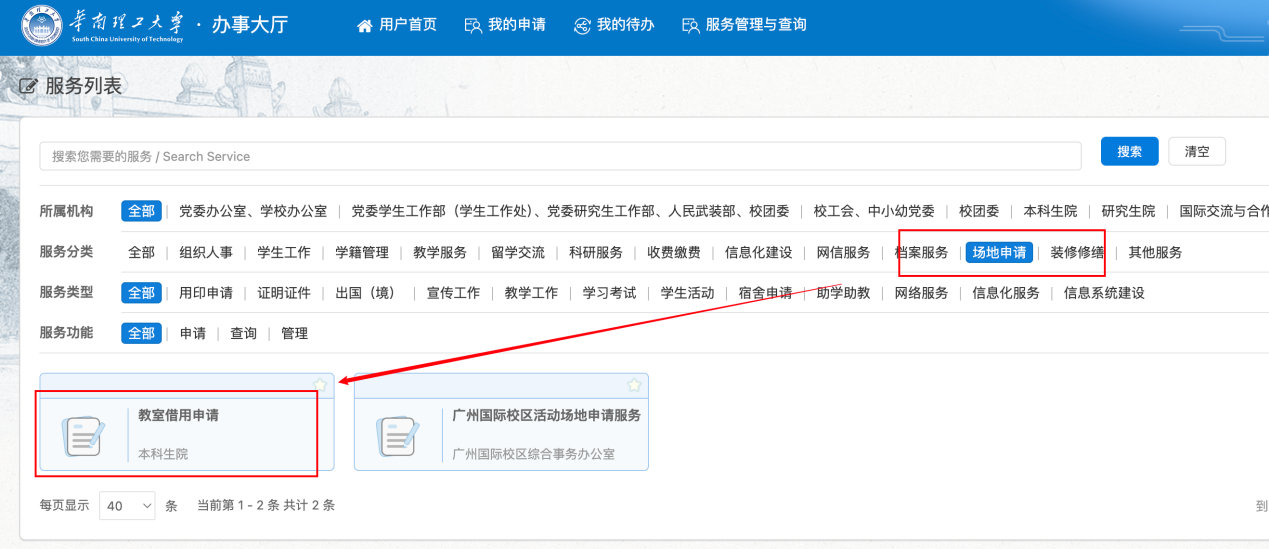Go to the 我的待办 page

tap(625, 25)
